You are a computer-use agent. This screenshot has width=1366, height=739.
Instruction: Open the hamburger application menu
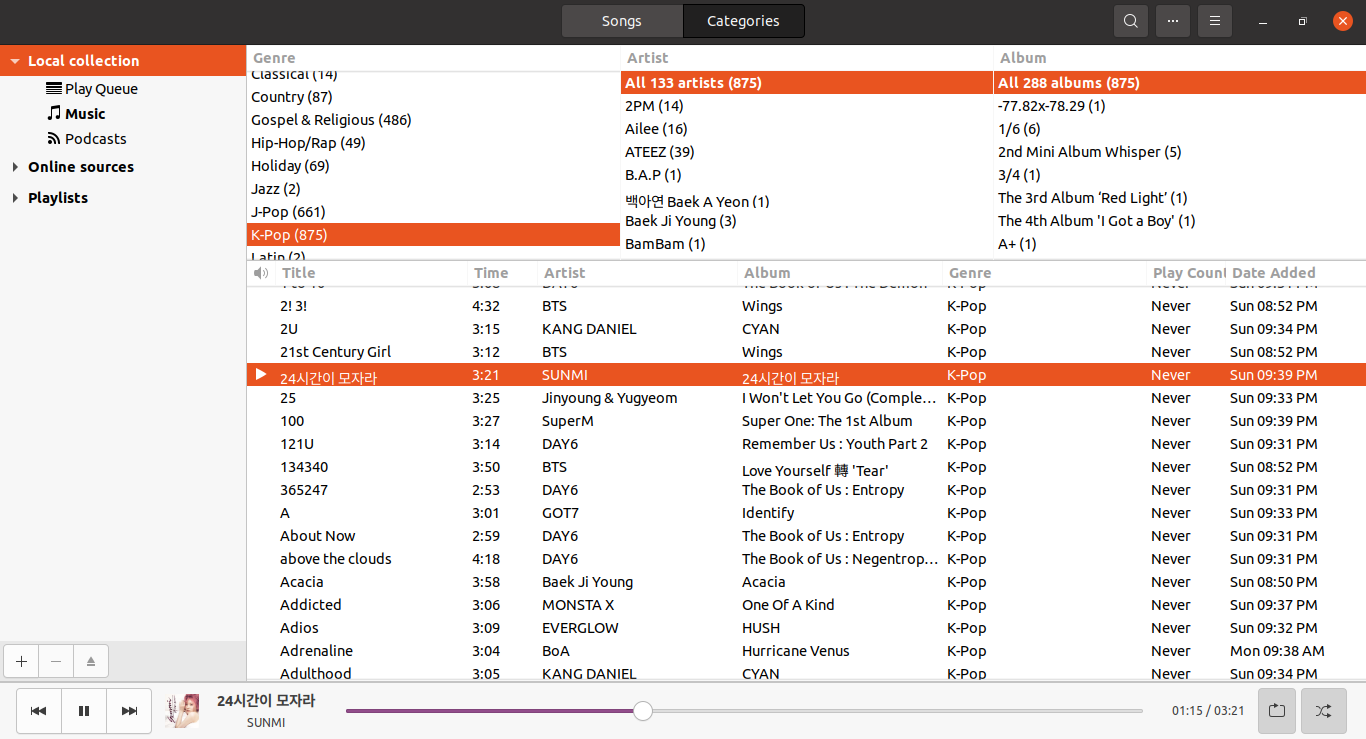pyautogui.click(x=1214, y=21)
